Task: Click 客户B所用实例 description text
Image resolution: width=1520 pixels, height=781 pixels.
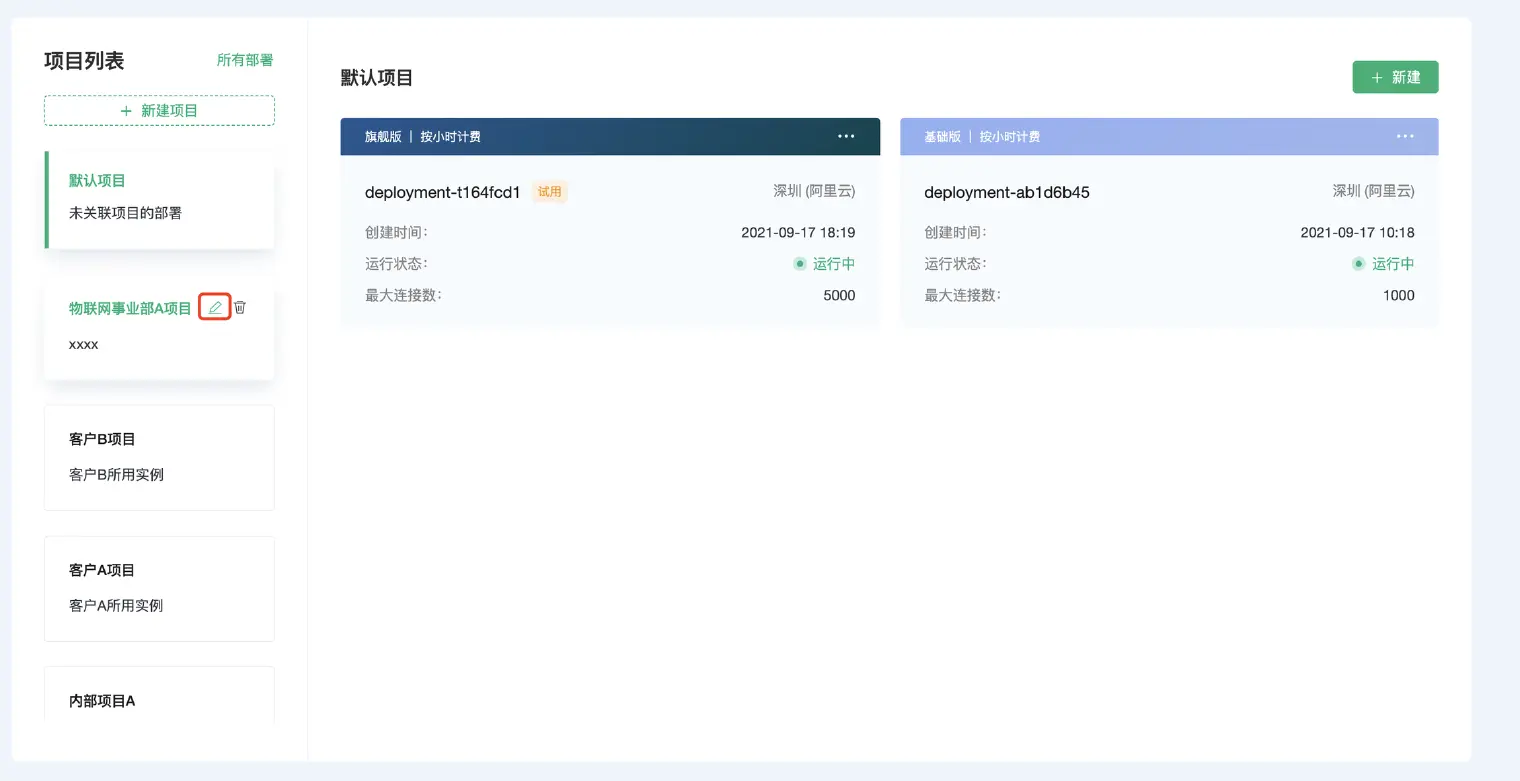Action: click(x=116, y=474)
